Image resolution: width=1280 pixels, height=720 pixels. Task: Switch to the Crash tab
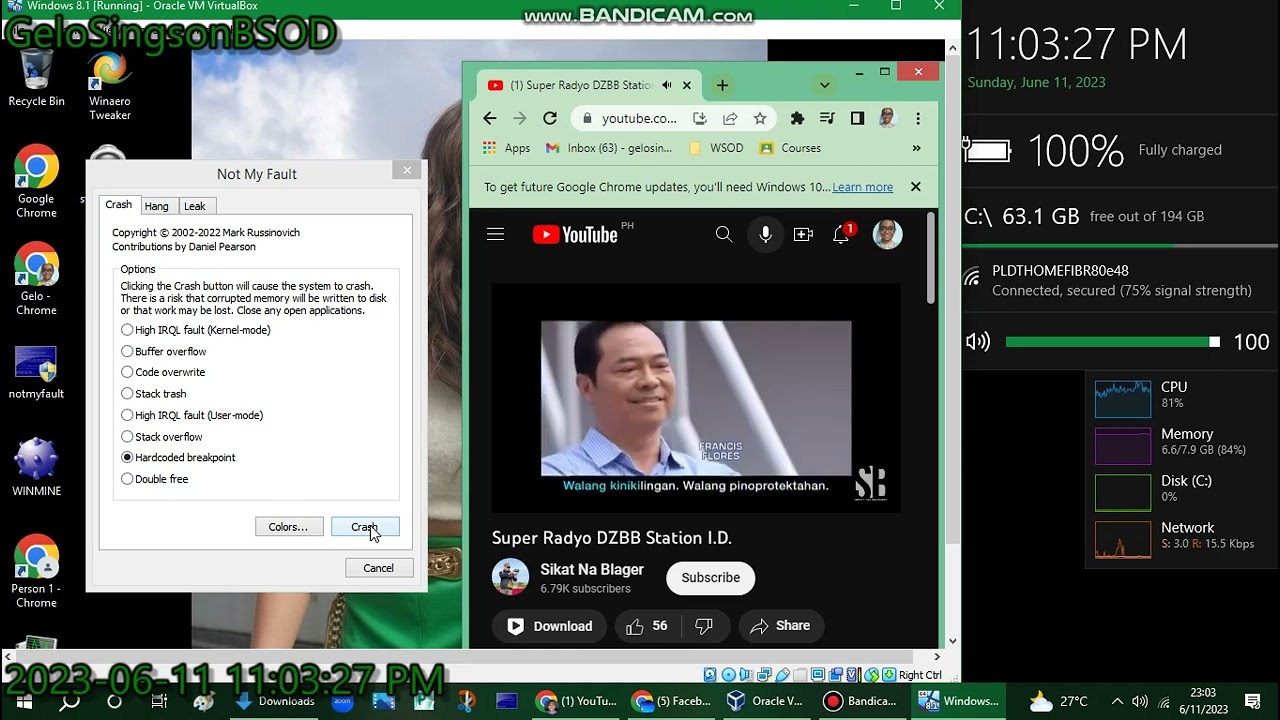coord(118,205)
